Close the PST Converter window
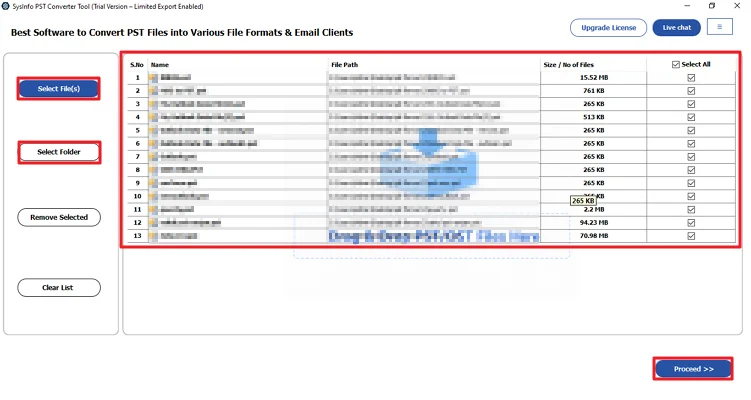 click(x=737, y=6)
